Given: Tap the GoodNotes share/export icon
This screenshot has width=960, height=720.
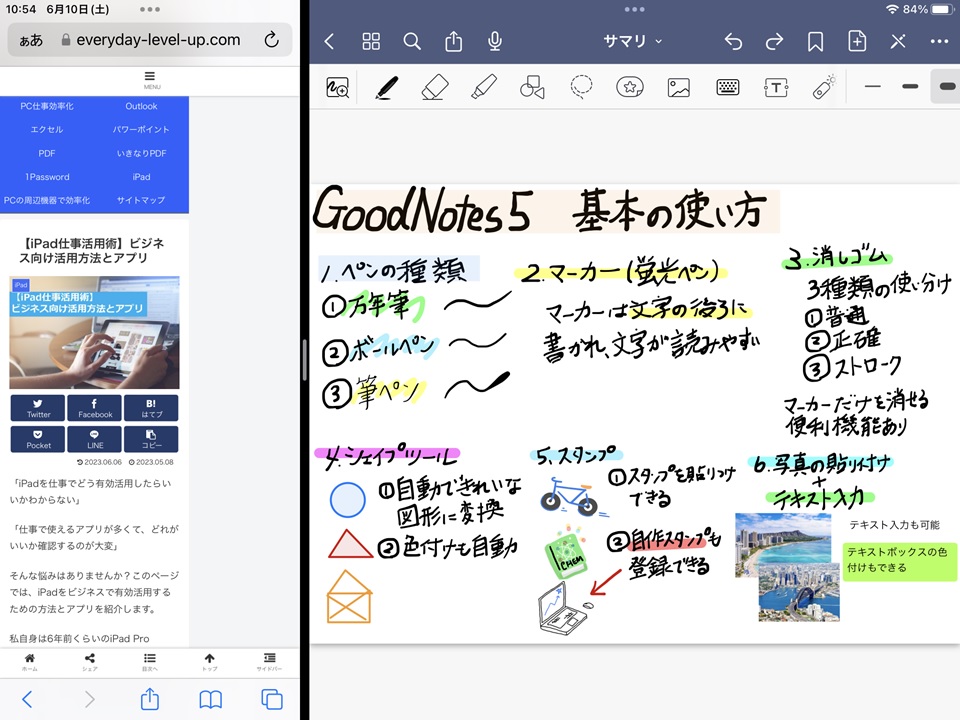Looking at the screenshot, I should click(453, 41).
